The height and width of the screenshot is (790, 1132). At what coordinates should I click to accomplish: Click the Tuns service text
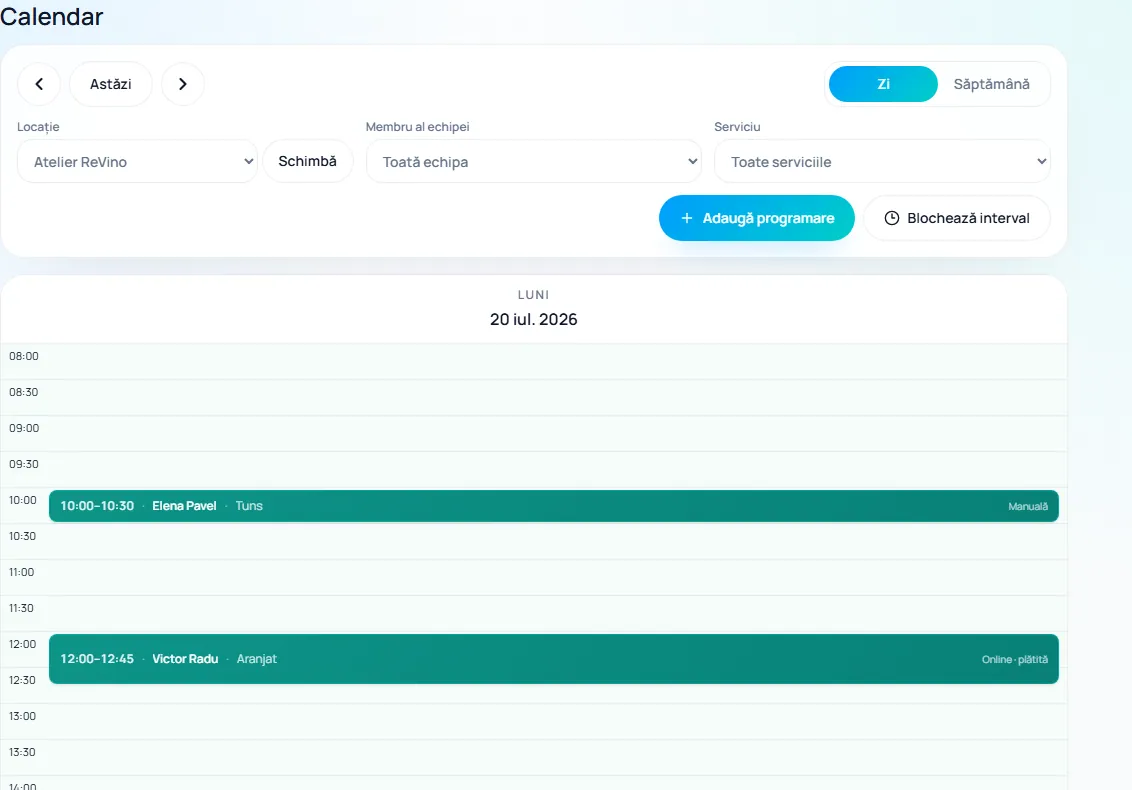pyautogui.click(x=249, y=506)
